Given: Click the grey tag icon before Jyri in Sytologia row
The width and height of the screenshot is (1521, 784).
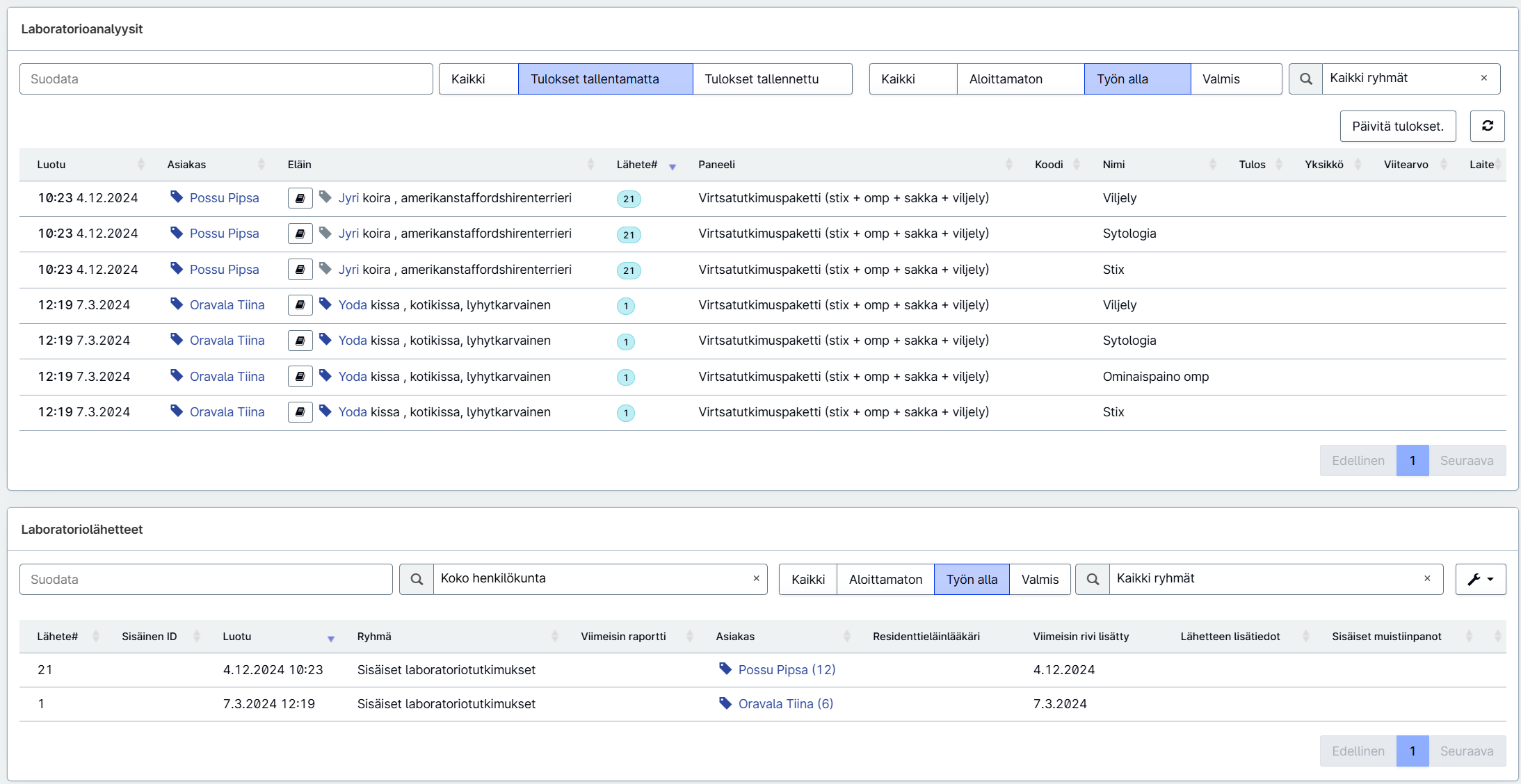Looking at the screenshot, I should click(x=325, y=232).
